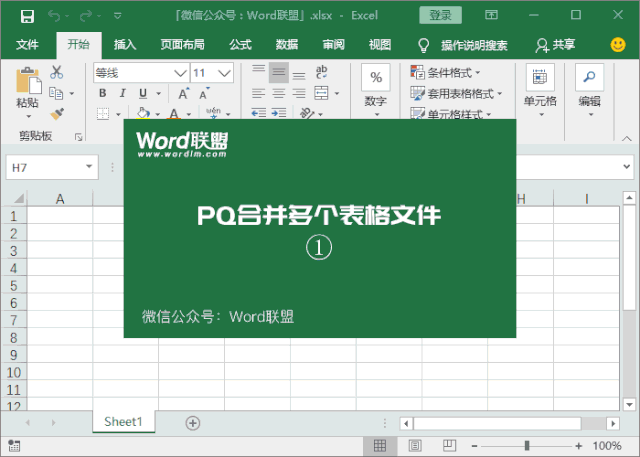Click the 共享 share button
The width and height of the screenshot is (640, 457).
click(x=555, y=45)
